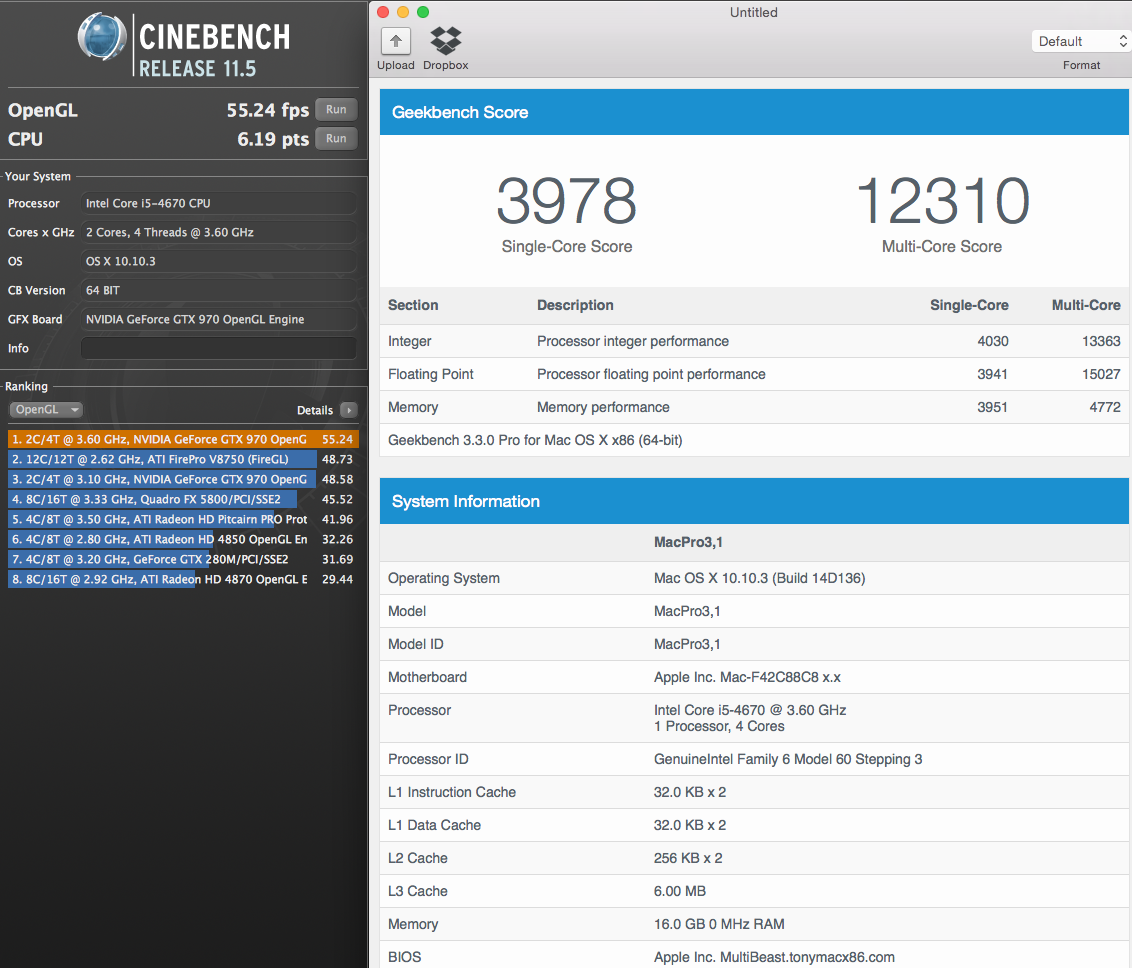Viewport: 1132px width, 968px height.
Task: Click the Single-Core Score 3978
Action: pyautogui.click(x=566, y=202)
